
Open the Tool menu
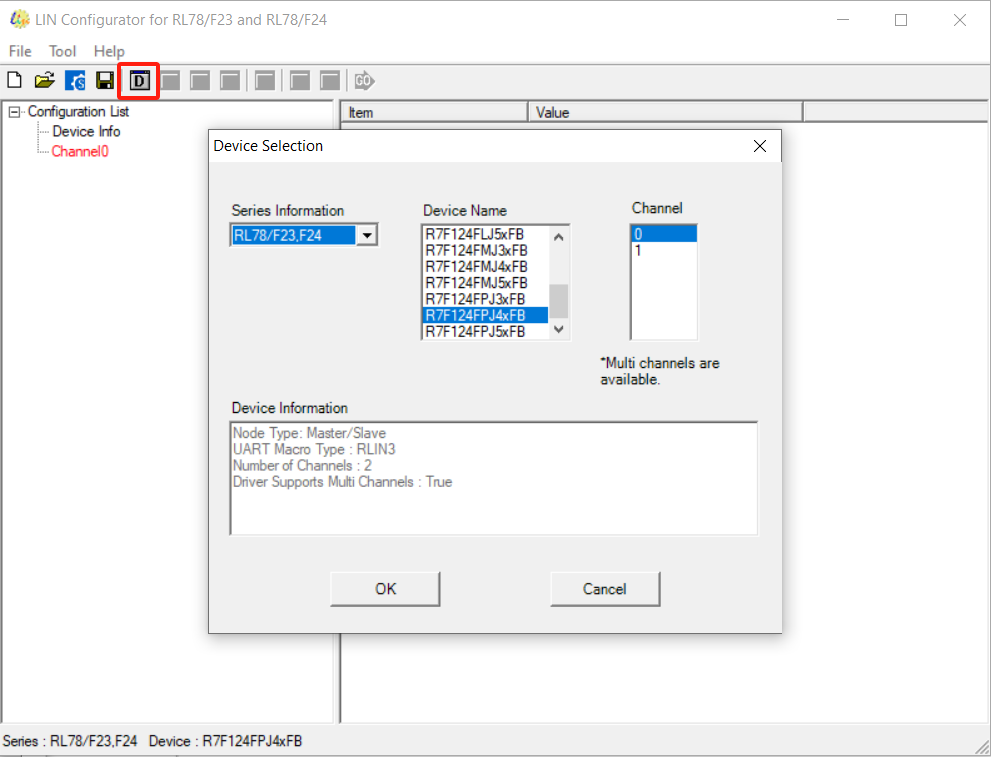(62, 51)
